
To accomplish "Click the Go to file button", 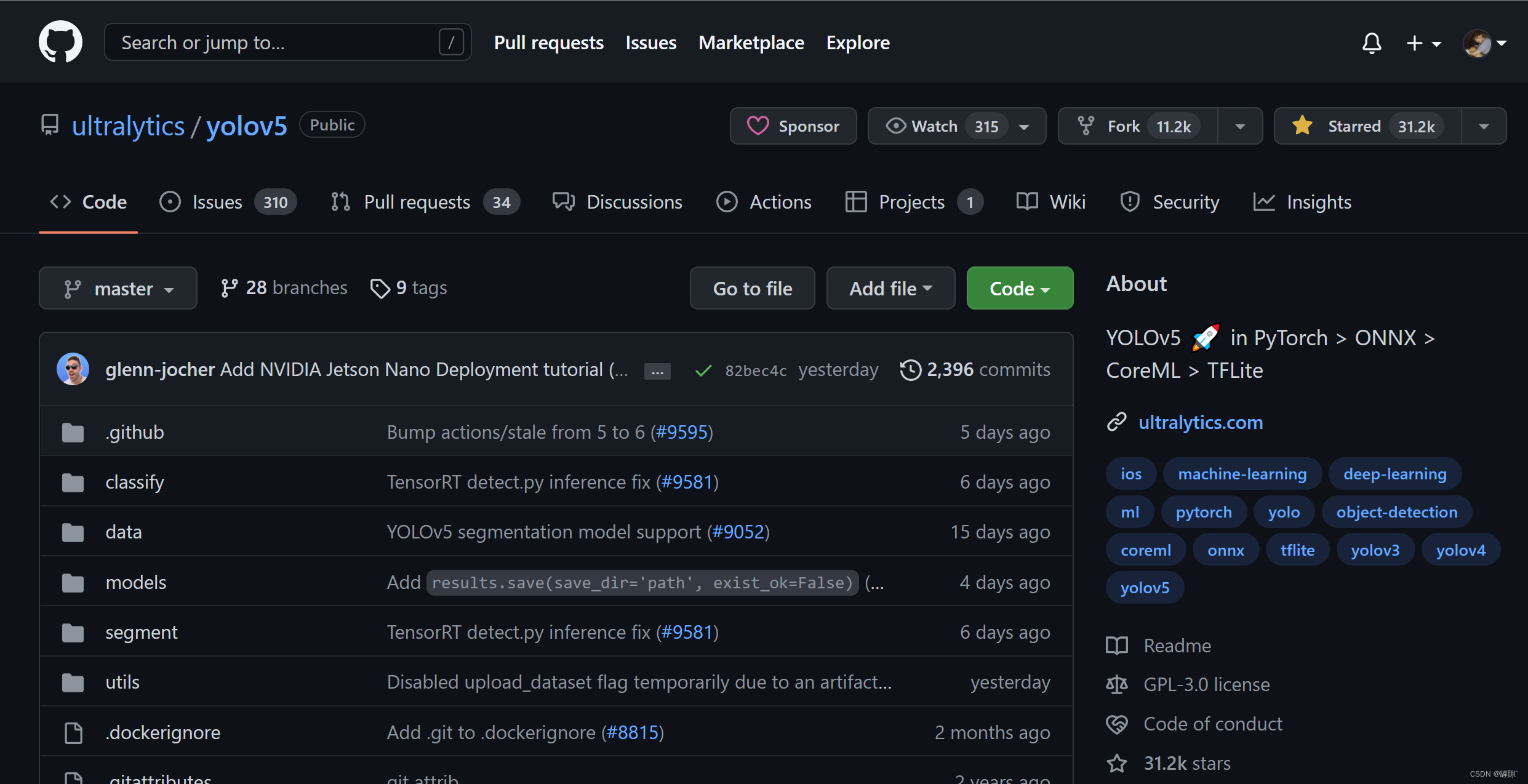I will coord(752,288).
